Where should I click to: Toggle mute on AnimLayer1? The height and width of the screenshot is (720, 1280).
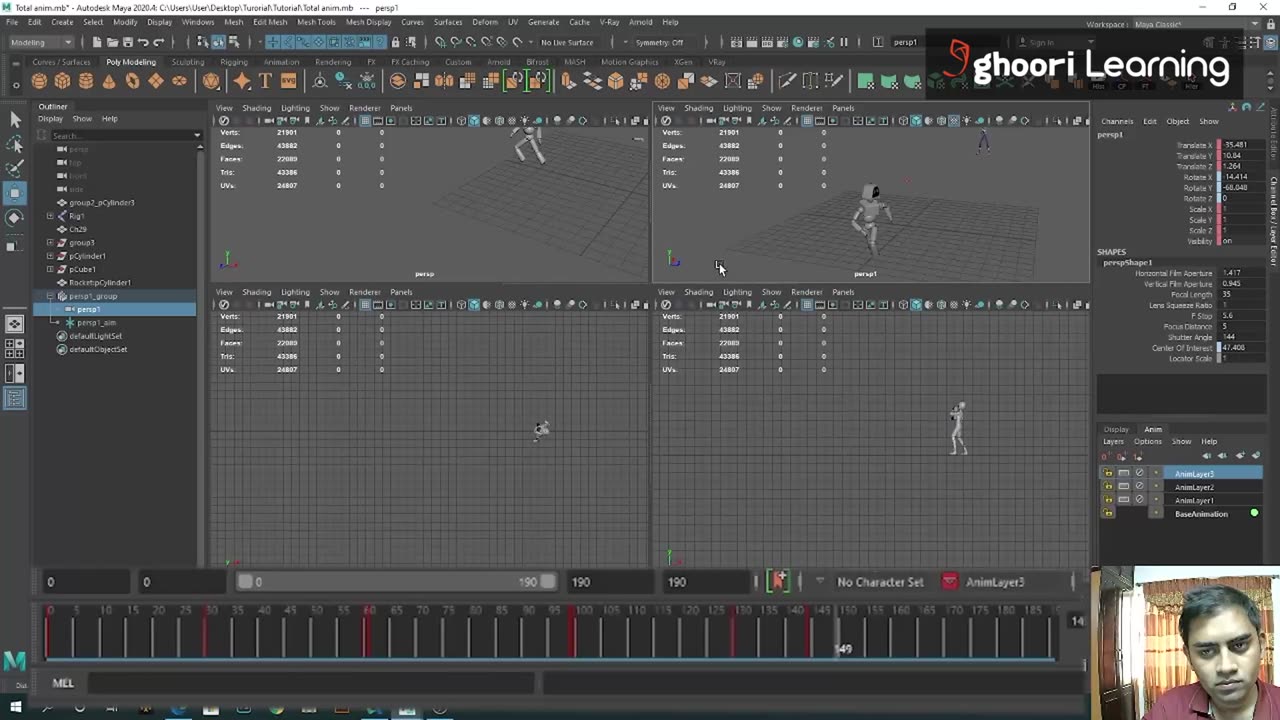1139,500
